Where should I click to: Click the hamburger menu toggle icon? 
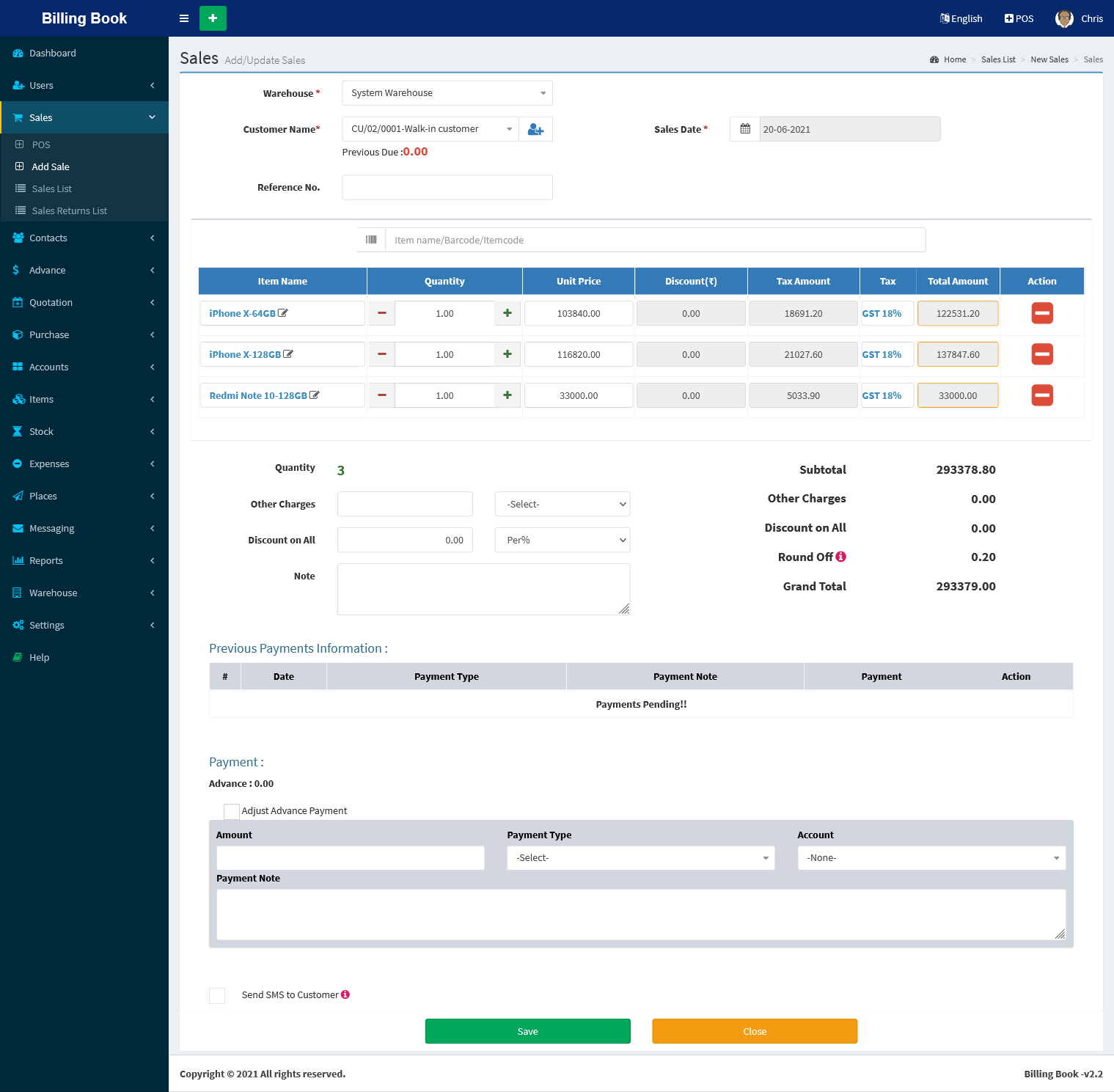tap(184, 18)
